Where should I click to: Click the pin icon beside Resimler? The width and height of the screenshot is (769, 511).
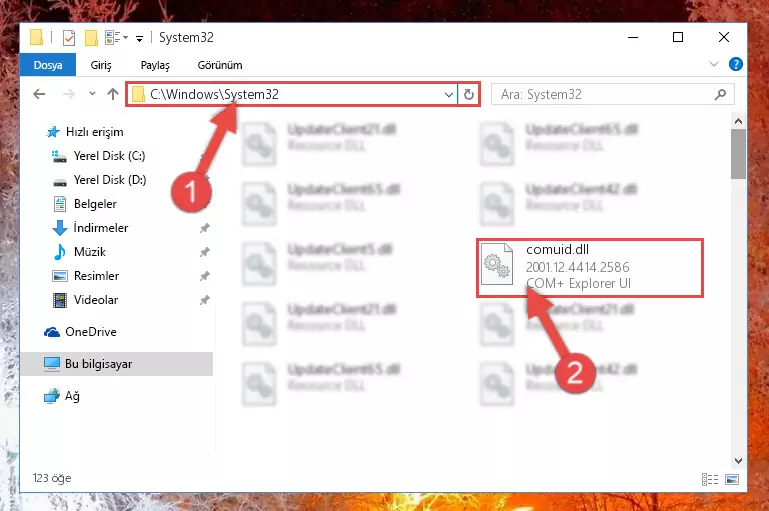(205, 276)
